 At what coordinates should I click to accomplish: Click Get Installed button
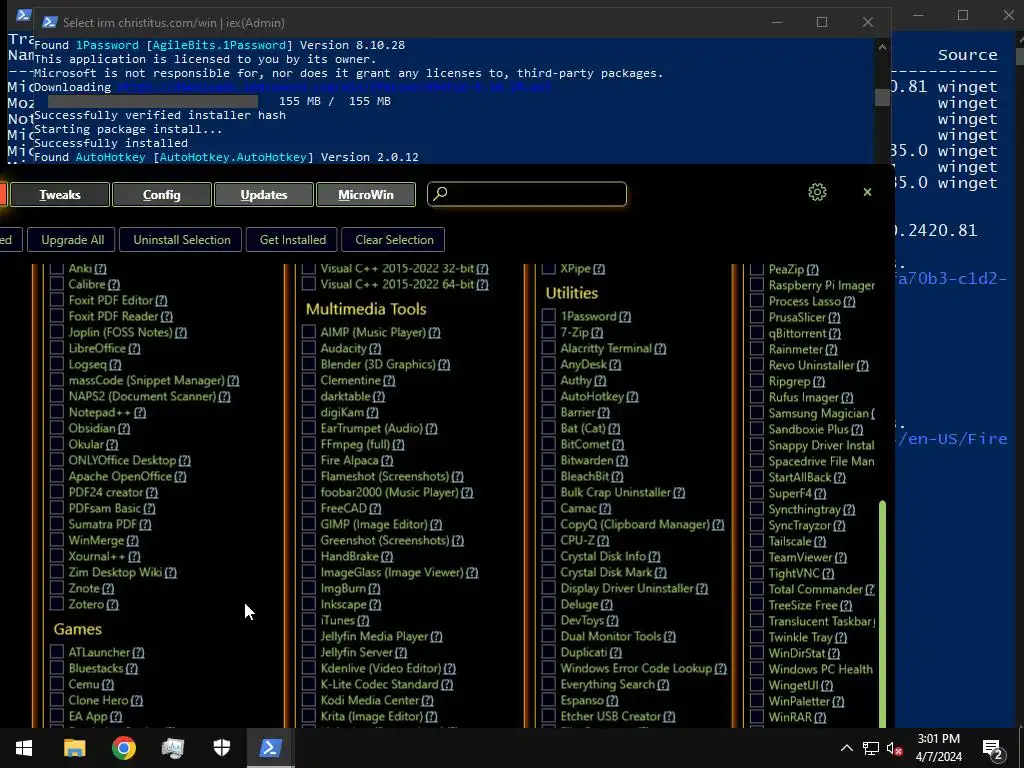click(x=293, y=240)
